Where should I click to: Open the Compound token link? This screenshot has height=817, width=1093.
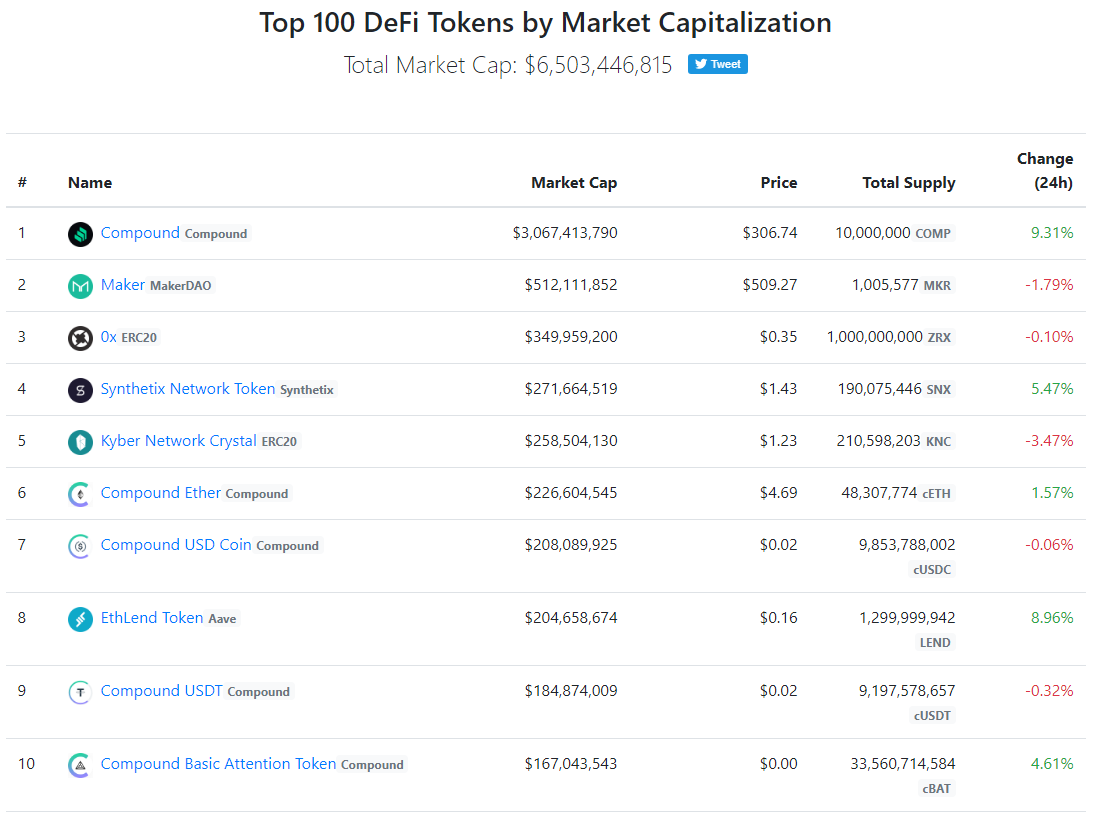pyautogui.click(x=140, y=233)
